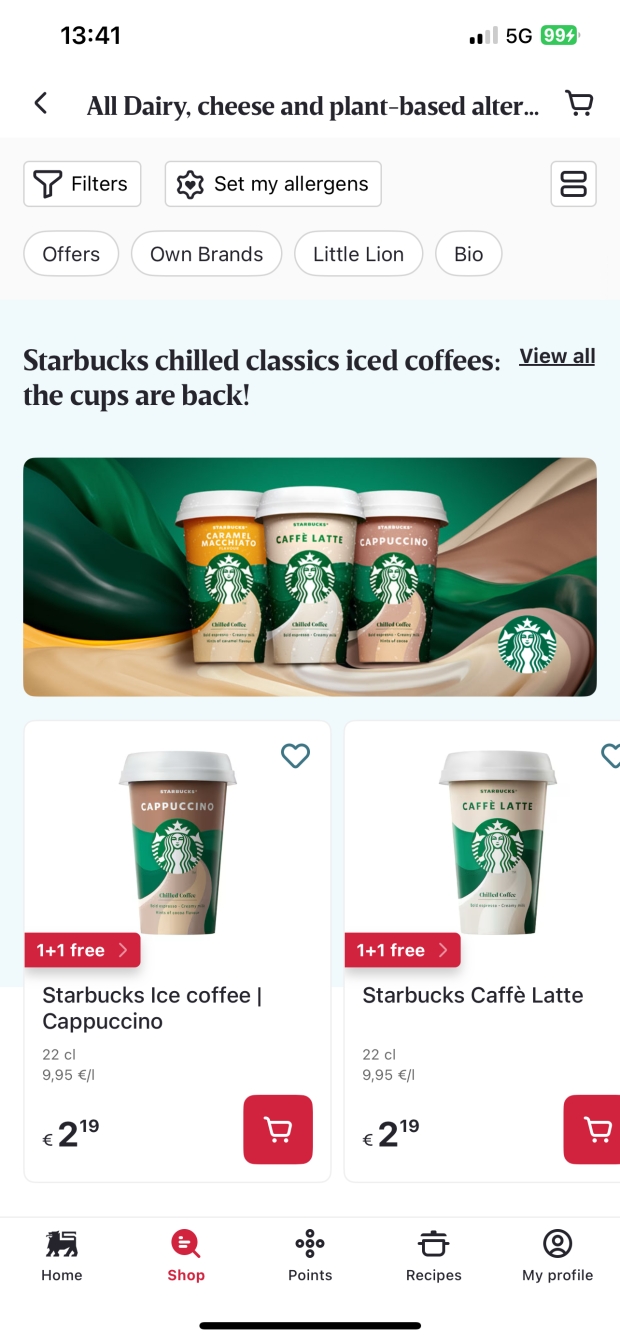Viewport: 620px width, 1341px height.
Task: Toggle the Offers filter chip
Action: (71, 254)
